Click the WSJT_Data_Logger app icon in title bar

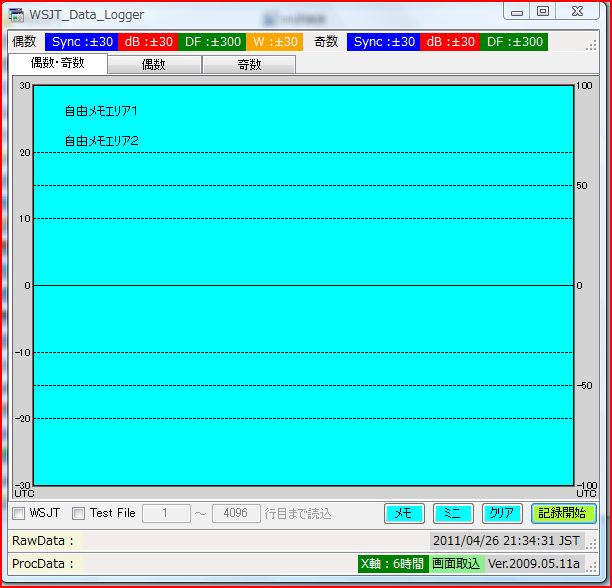(17, 14)
